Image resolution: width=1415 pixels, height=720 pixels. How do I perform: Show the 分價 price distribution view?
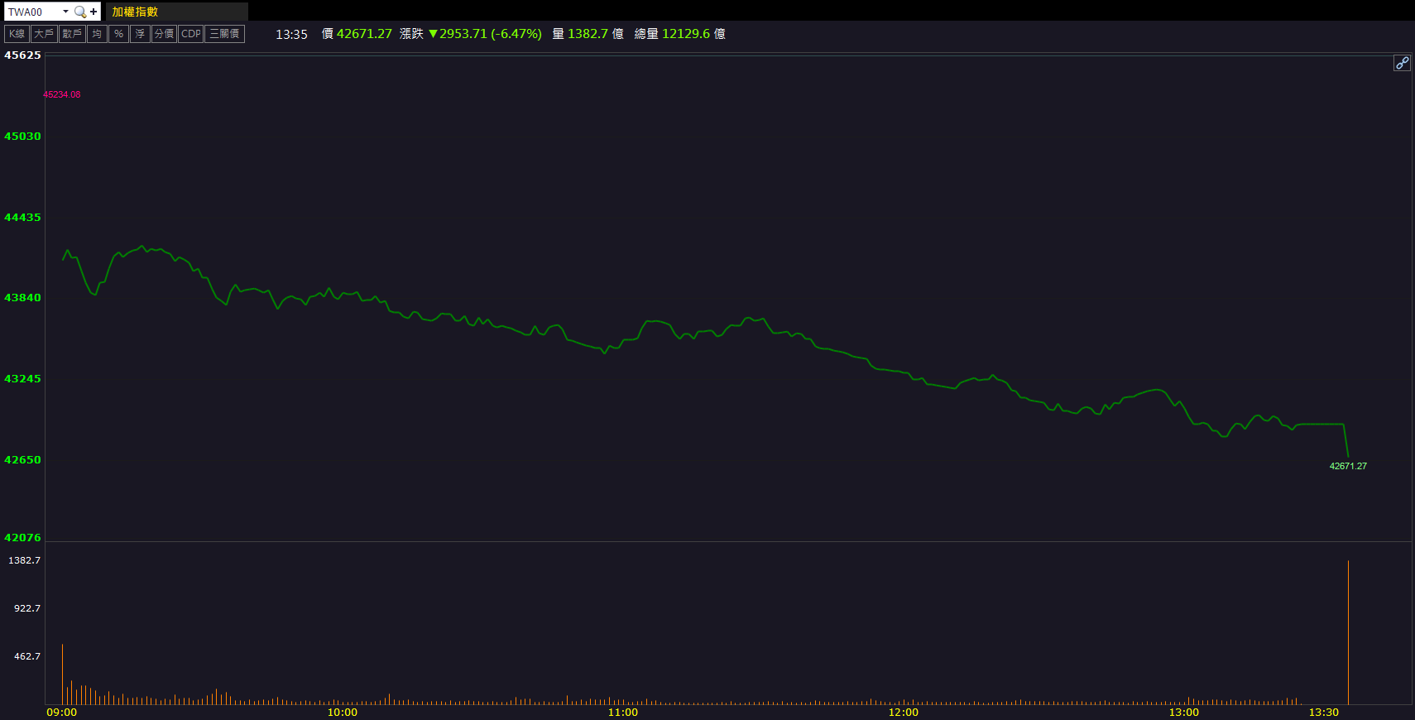pos(164,34)
